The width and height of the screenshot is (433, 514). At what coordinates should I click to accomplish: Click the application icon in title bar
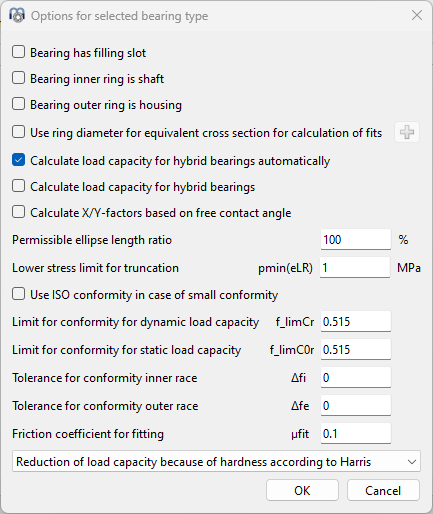coord(17,15)
